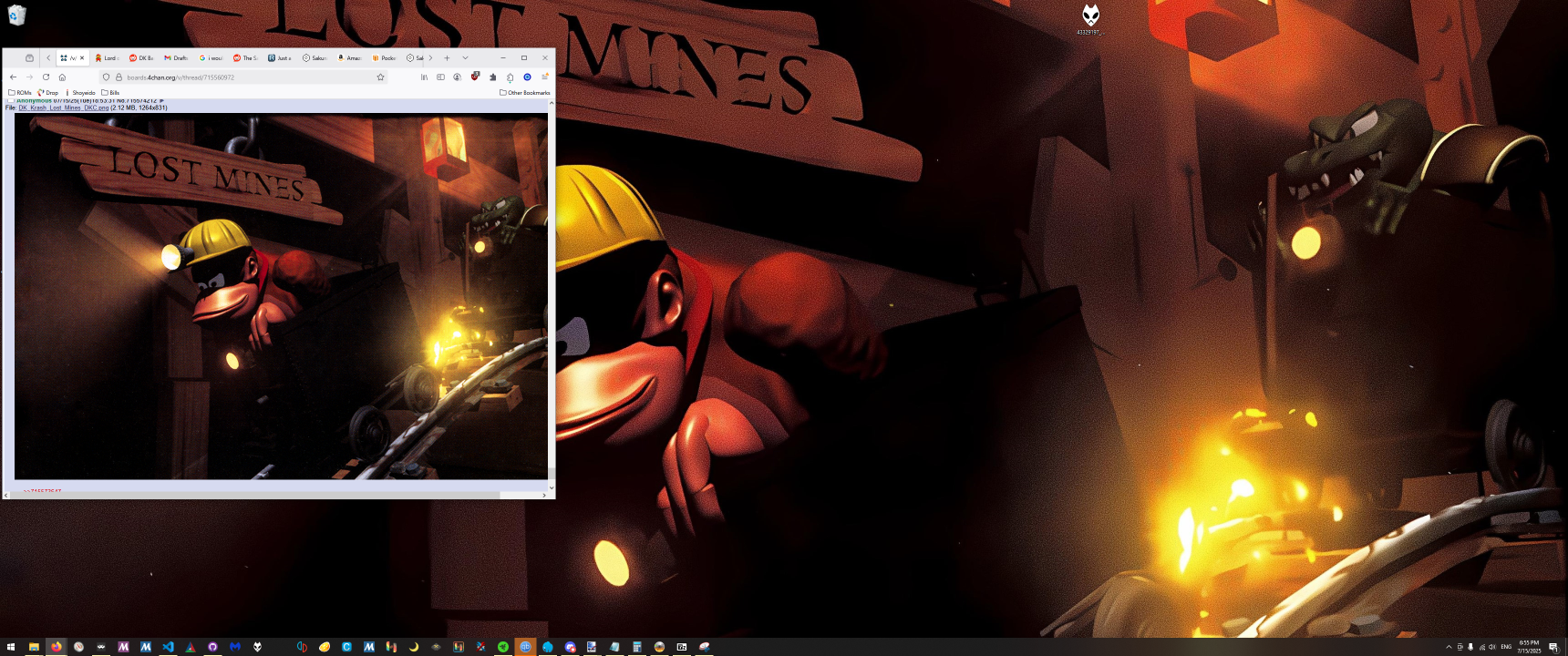
Task: Open the ROMs bookmarks folder
Action: (20, 92)
